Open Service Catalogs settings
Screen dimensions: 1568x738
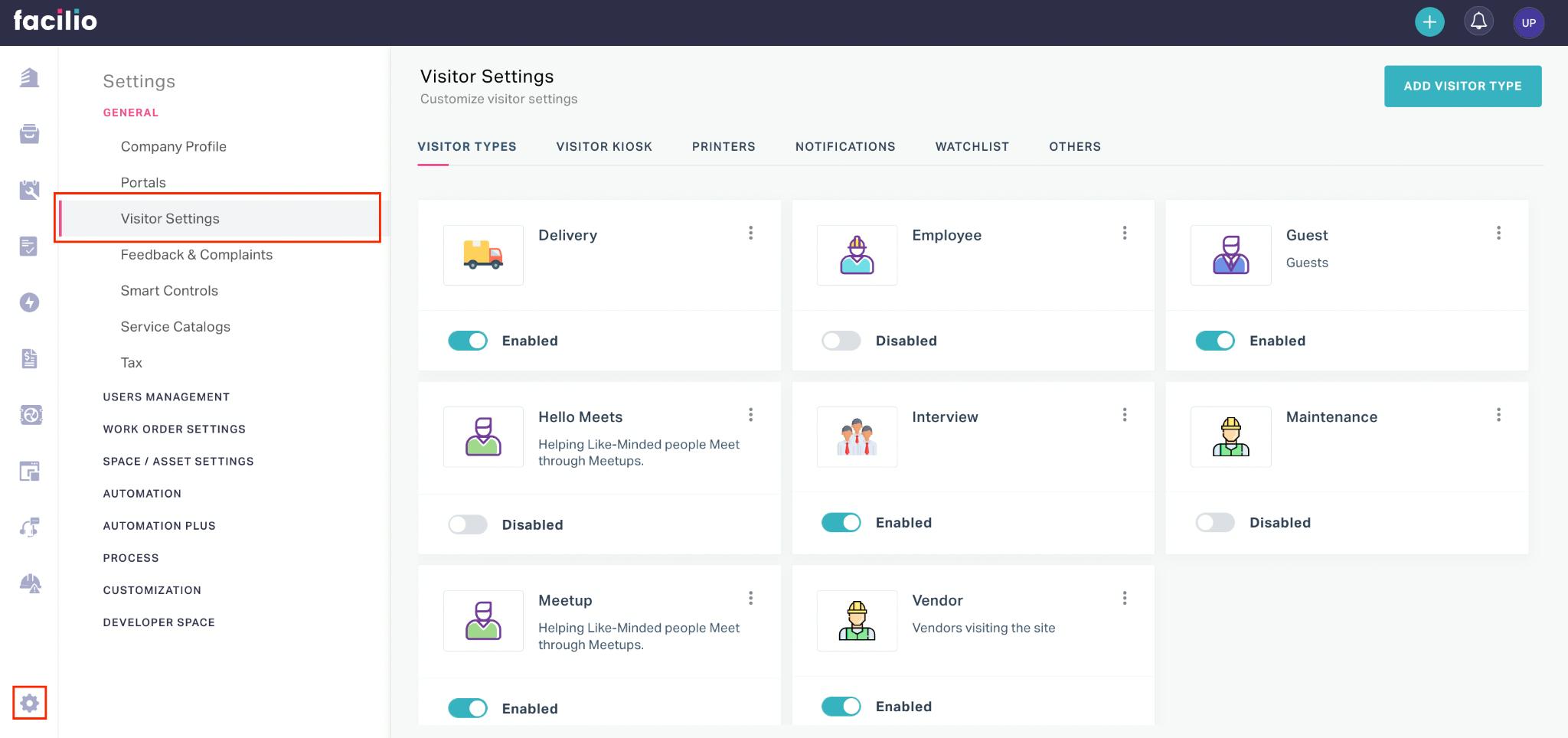click(175, 326)
